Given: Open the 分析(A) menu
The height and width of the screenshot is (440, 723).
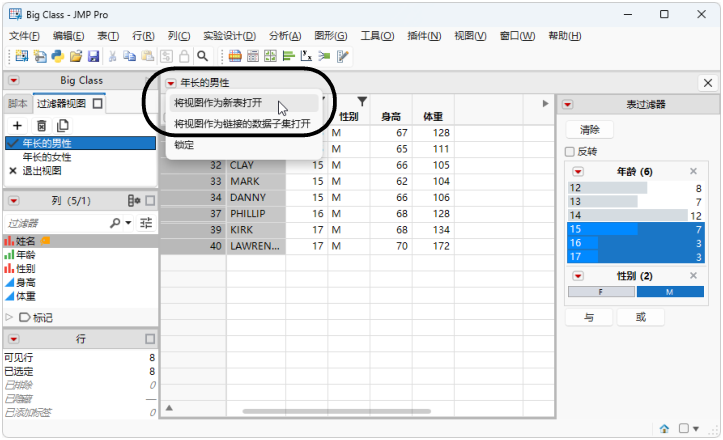Looking at the screenshot, I should coord(285,36).
